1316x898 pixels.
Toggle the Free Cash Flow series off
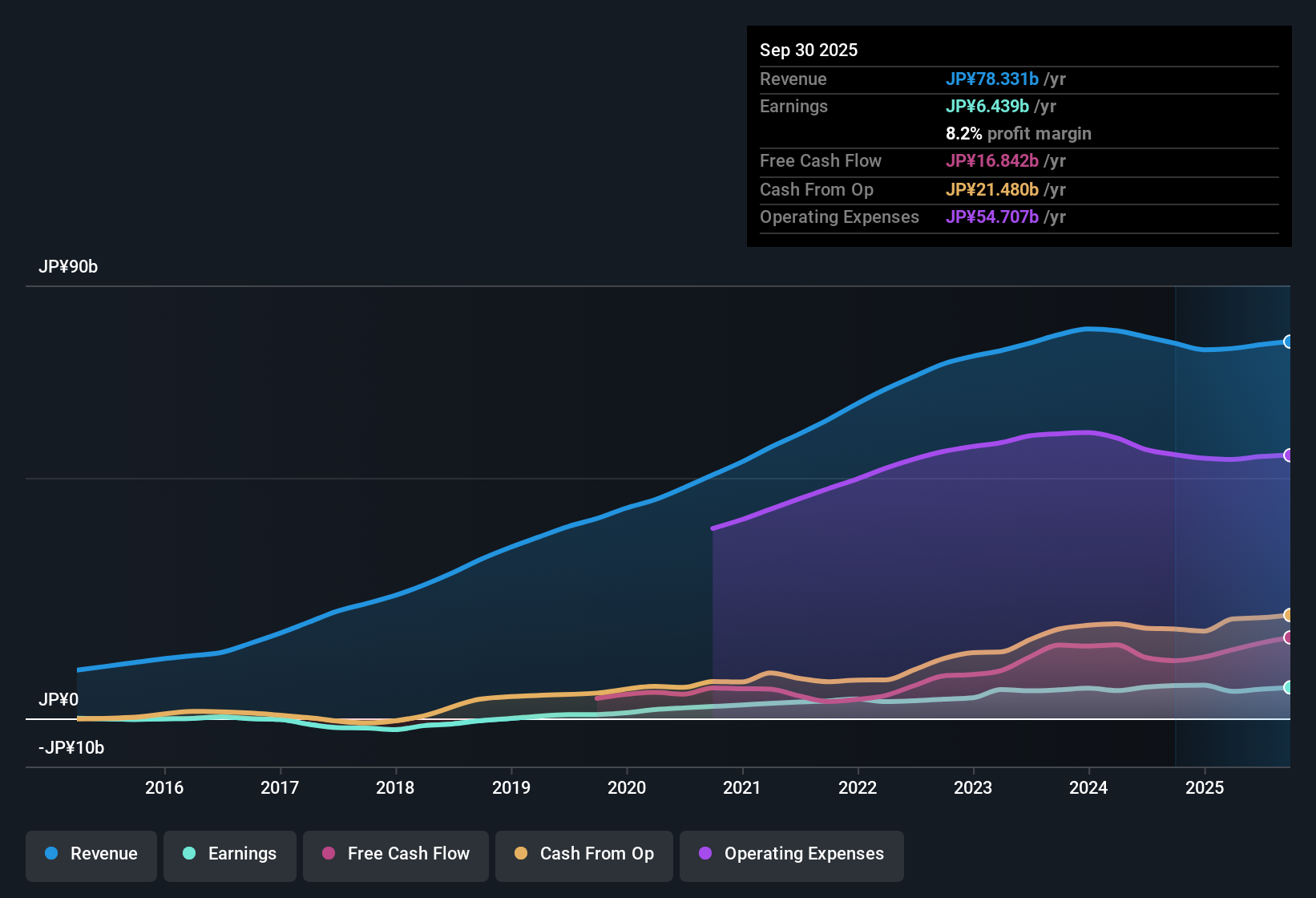click(x=395, y=854)
